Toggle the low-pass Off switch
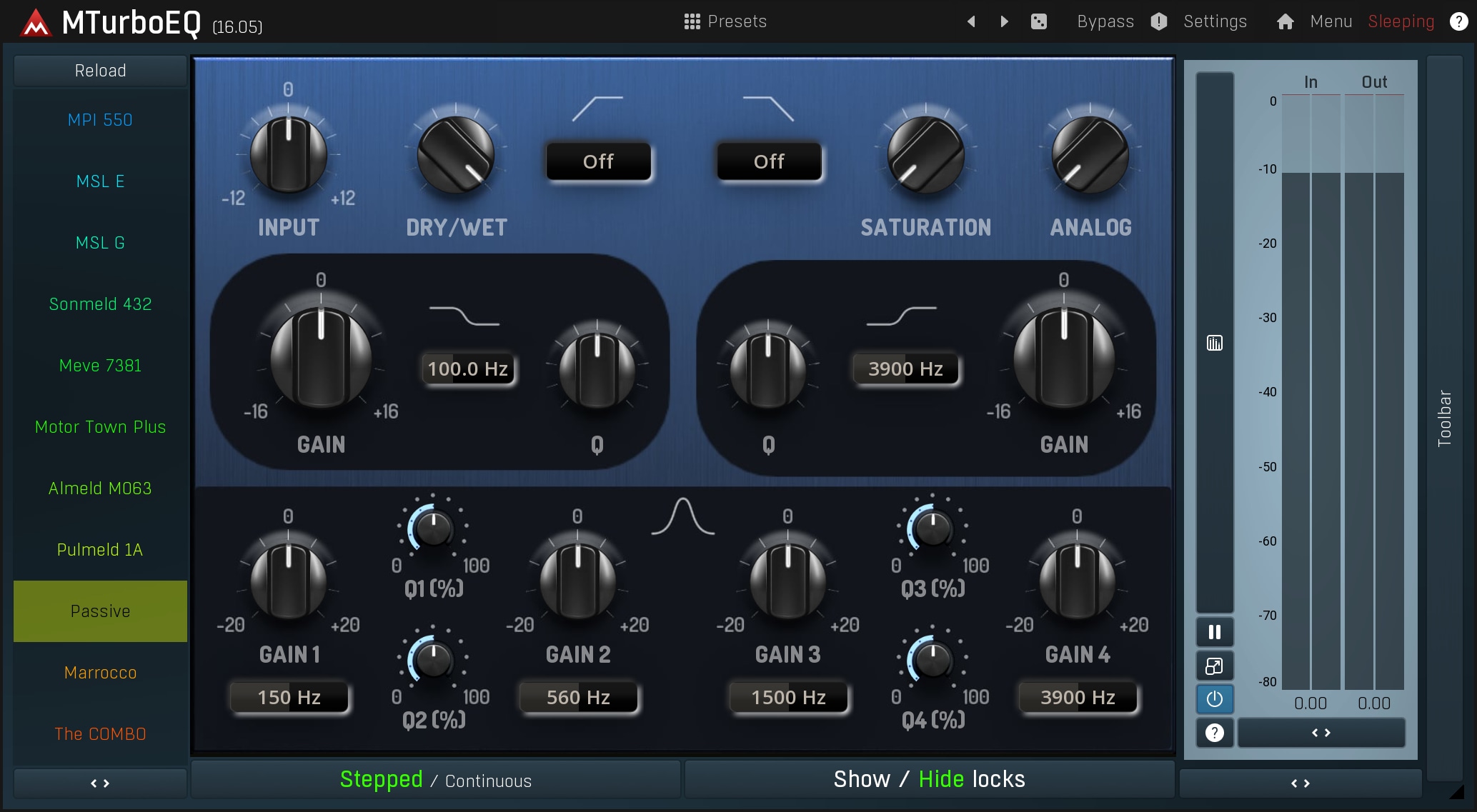The width and height of the screenshot is (1477, 812). (x=770, y=161)
